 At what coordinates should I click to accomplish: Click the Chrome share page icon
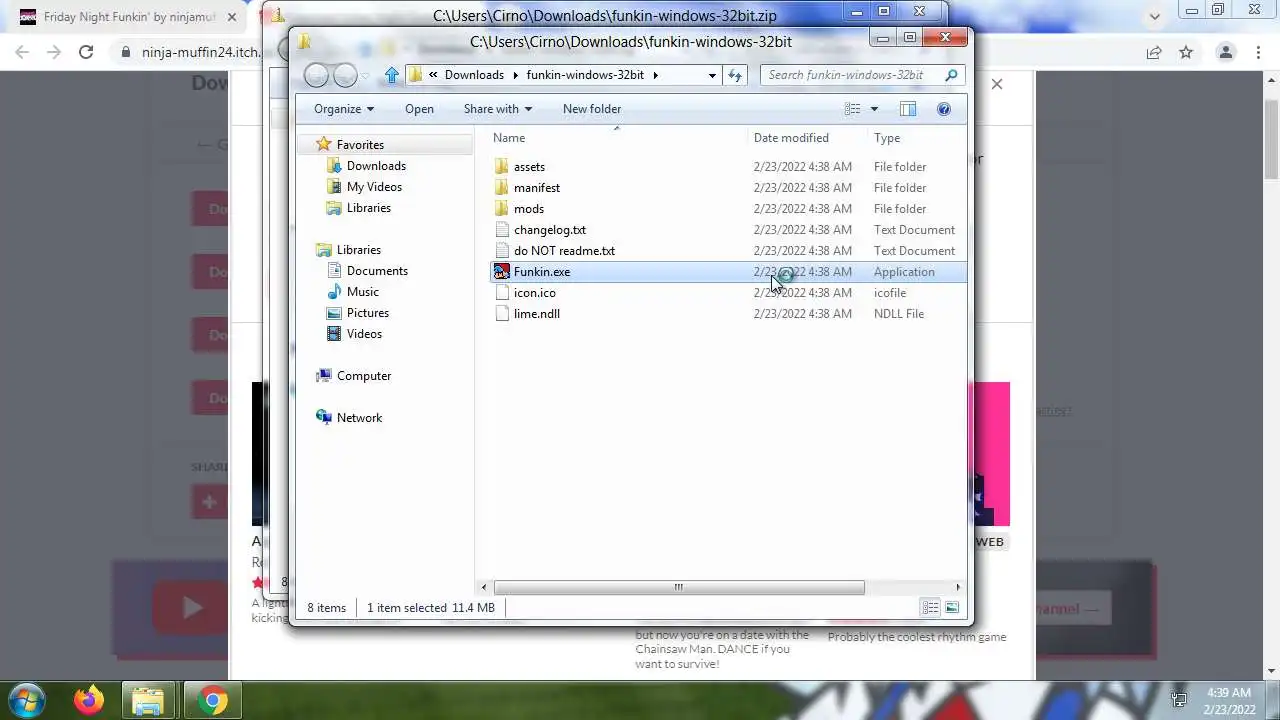click(1154, 52)
